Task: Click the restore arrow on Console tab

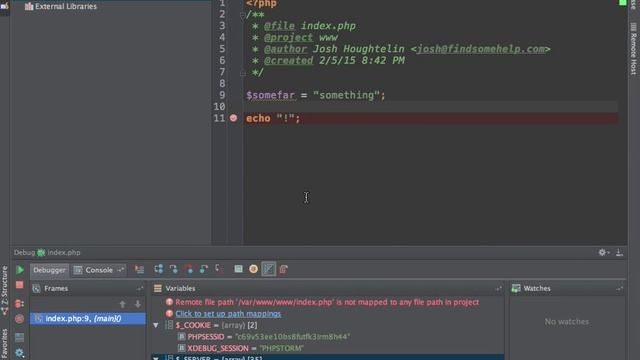Action: [120, 270]
